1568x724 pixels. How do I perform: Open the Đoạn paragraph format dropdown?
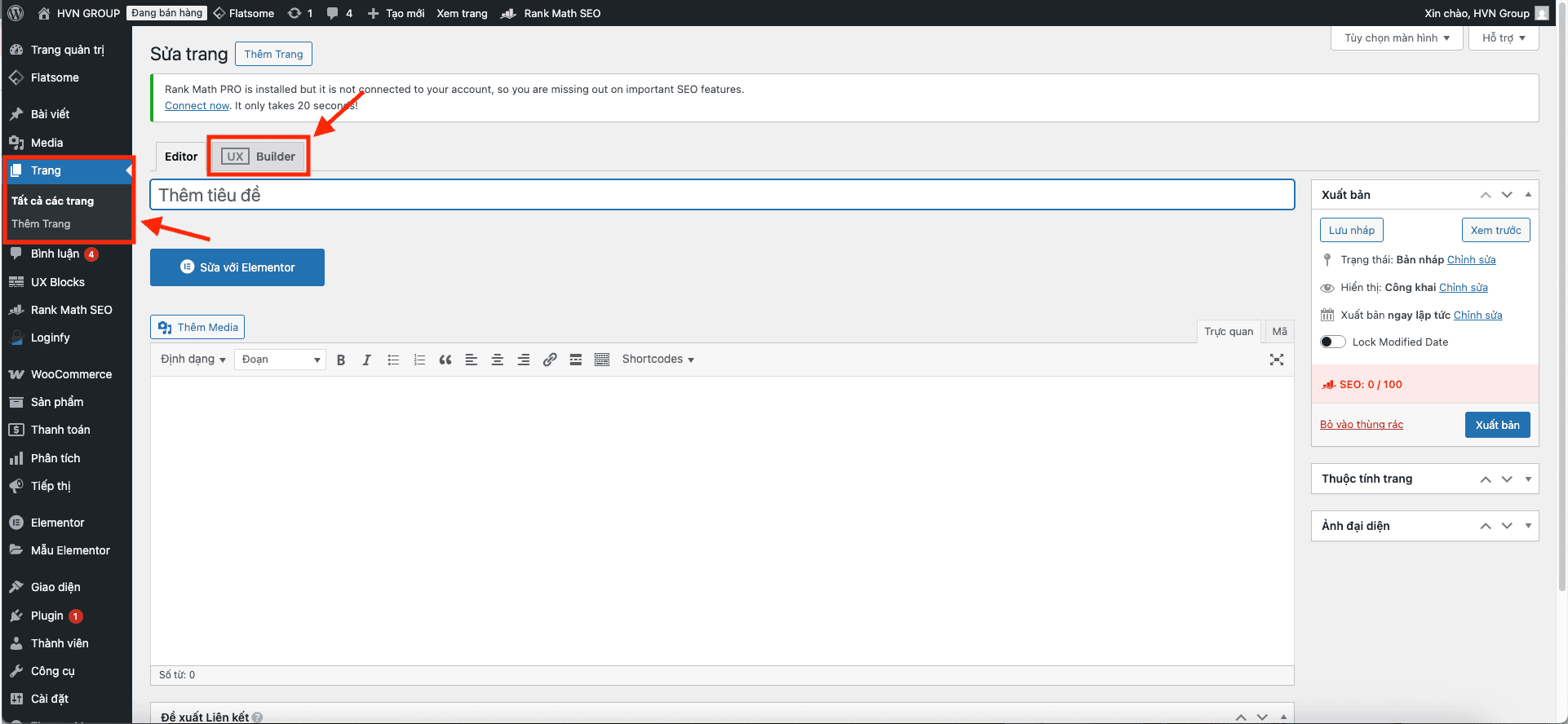coord(280,360)
